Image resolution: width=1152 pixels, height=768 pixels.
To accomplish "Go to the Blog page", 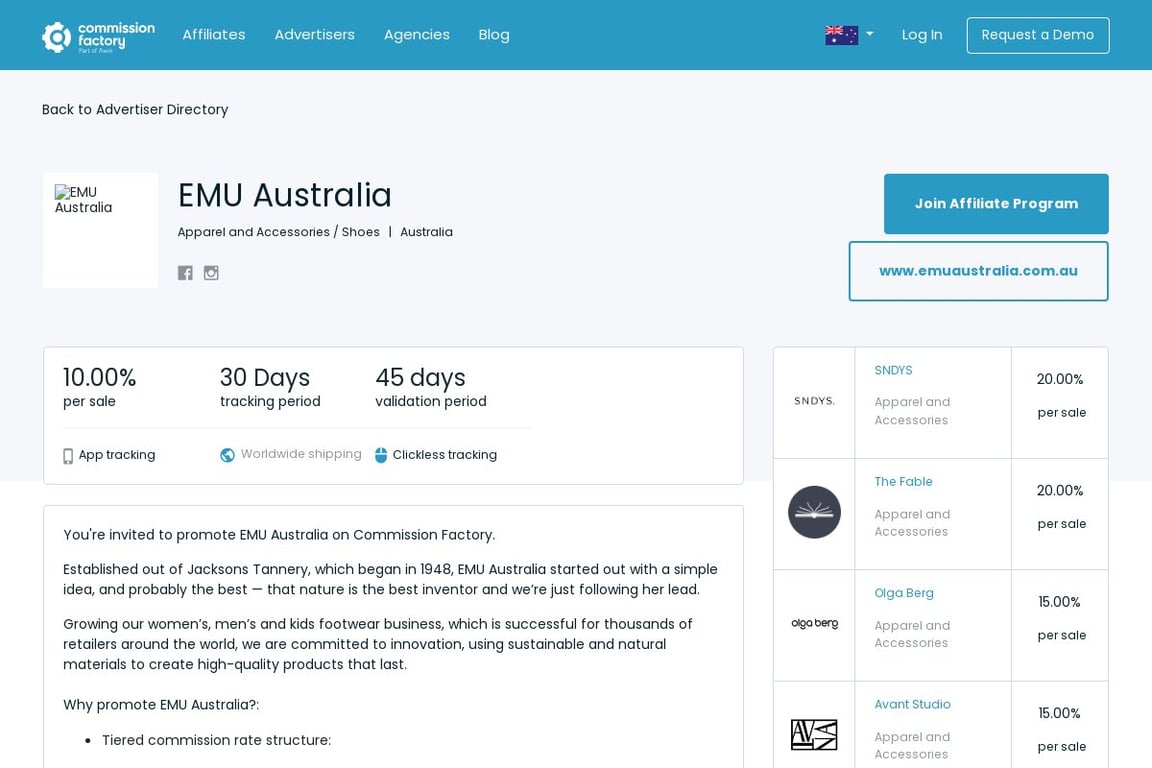I will [494, 35].
